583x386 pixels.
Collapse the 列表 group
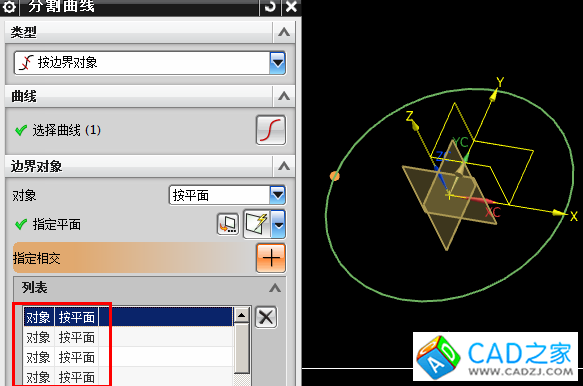point(275,288)
